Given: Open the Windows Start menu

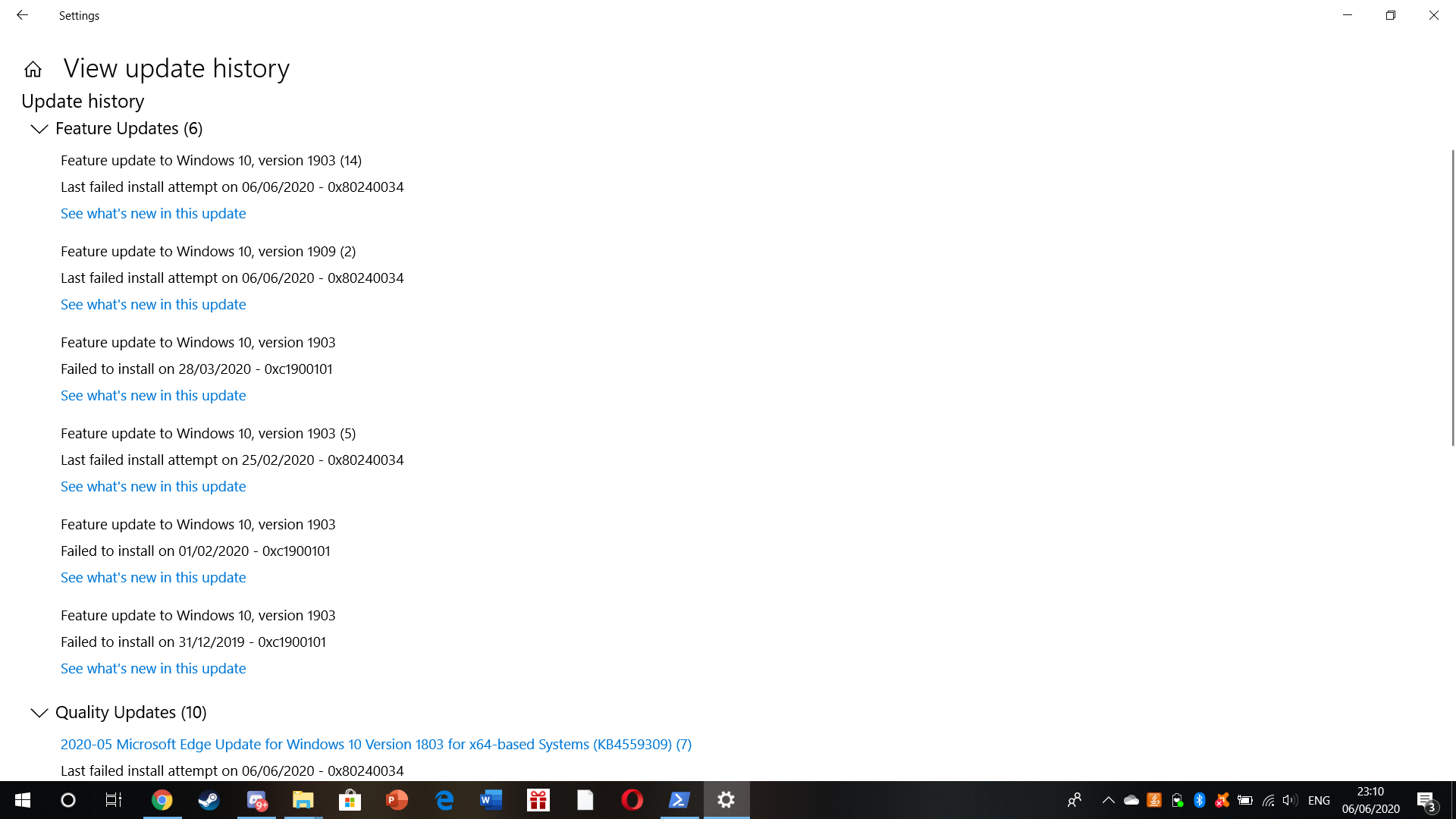Looking at the screenshot, I should click(x=23, y=800).
